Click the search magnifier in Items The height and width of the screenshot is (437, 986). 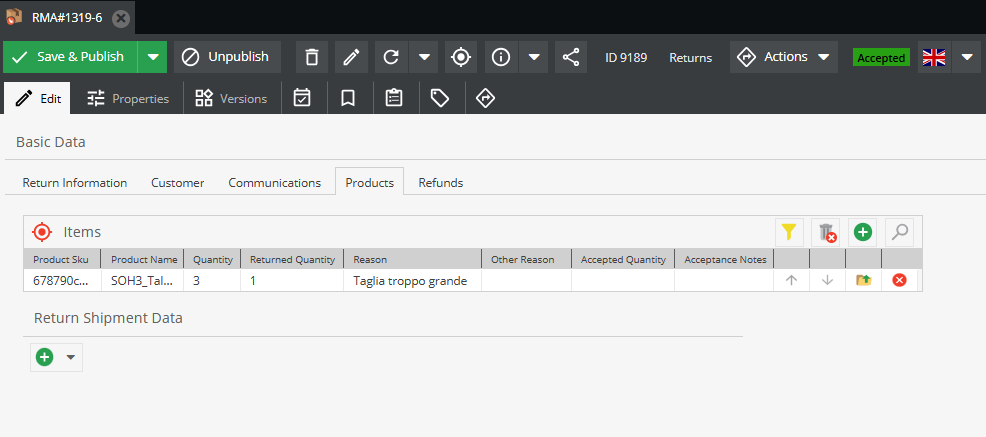(900, 232)
